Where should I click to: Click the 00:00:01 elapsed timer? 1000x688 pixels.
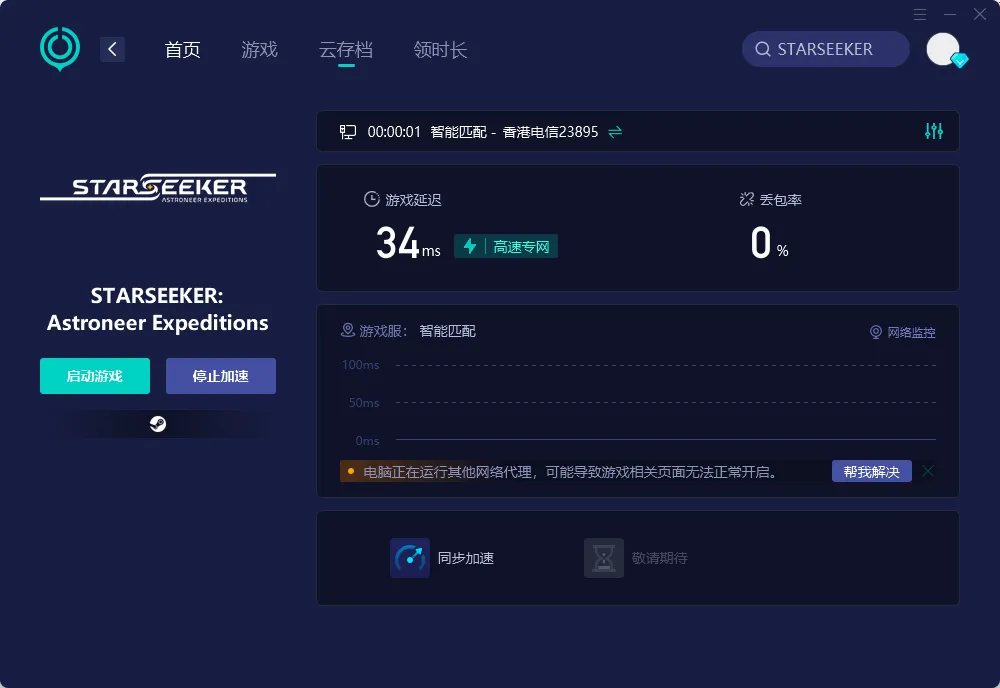(394, 132)
